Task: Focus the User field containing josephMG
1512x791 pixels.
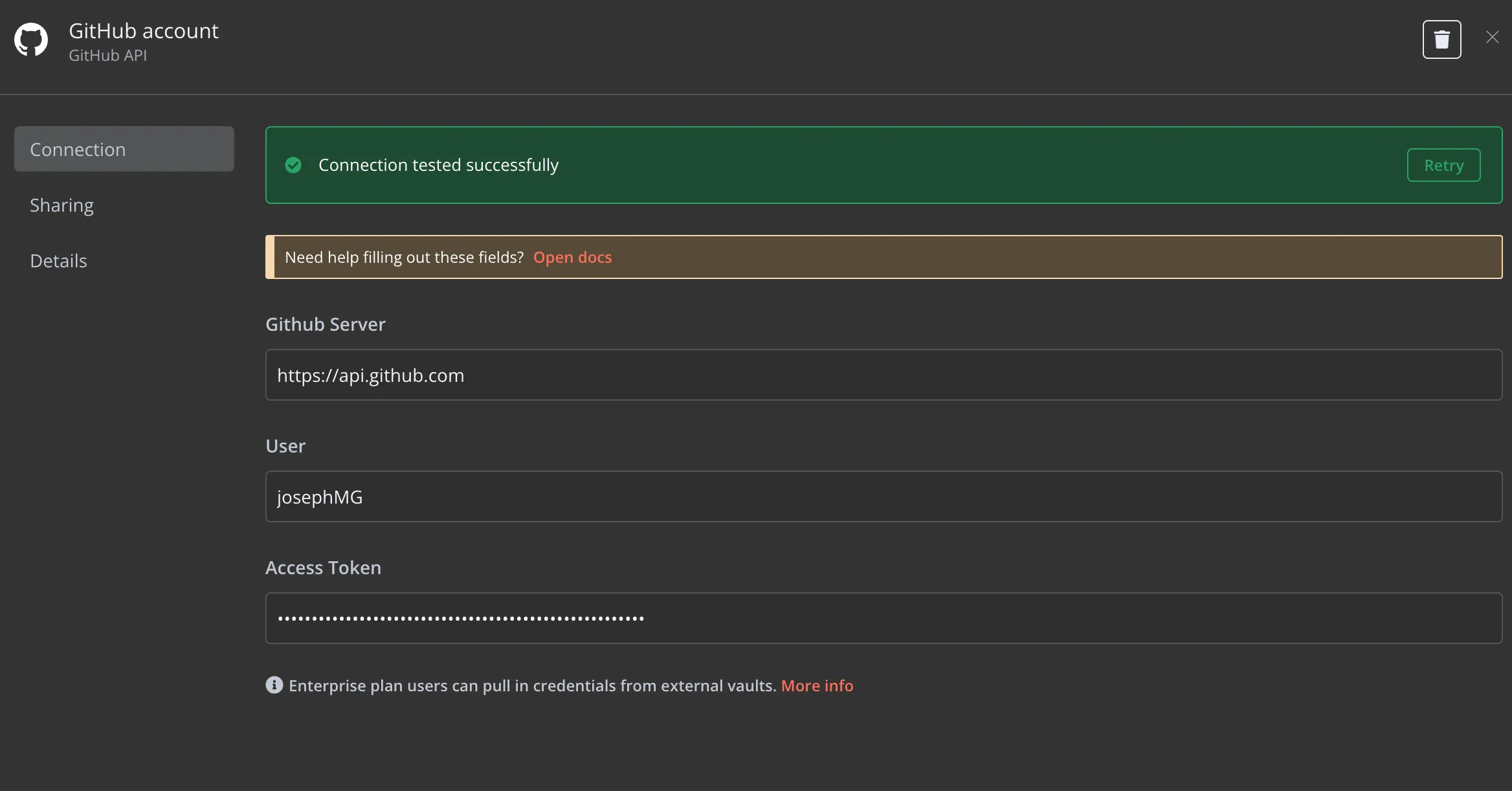Action: click(x=884, y=496)
